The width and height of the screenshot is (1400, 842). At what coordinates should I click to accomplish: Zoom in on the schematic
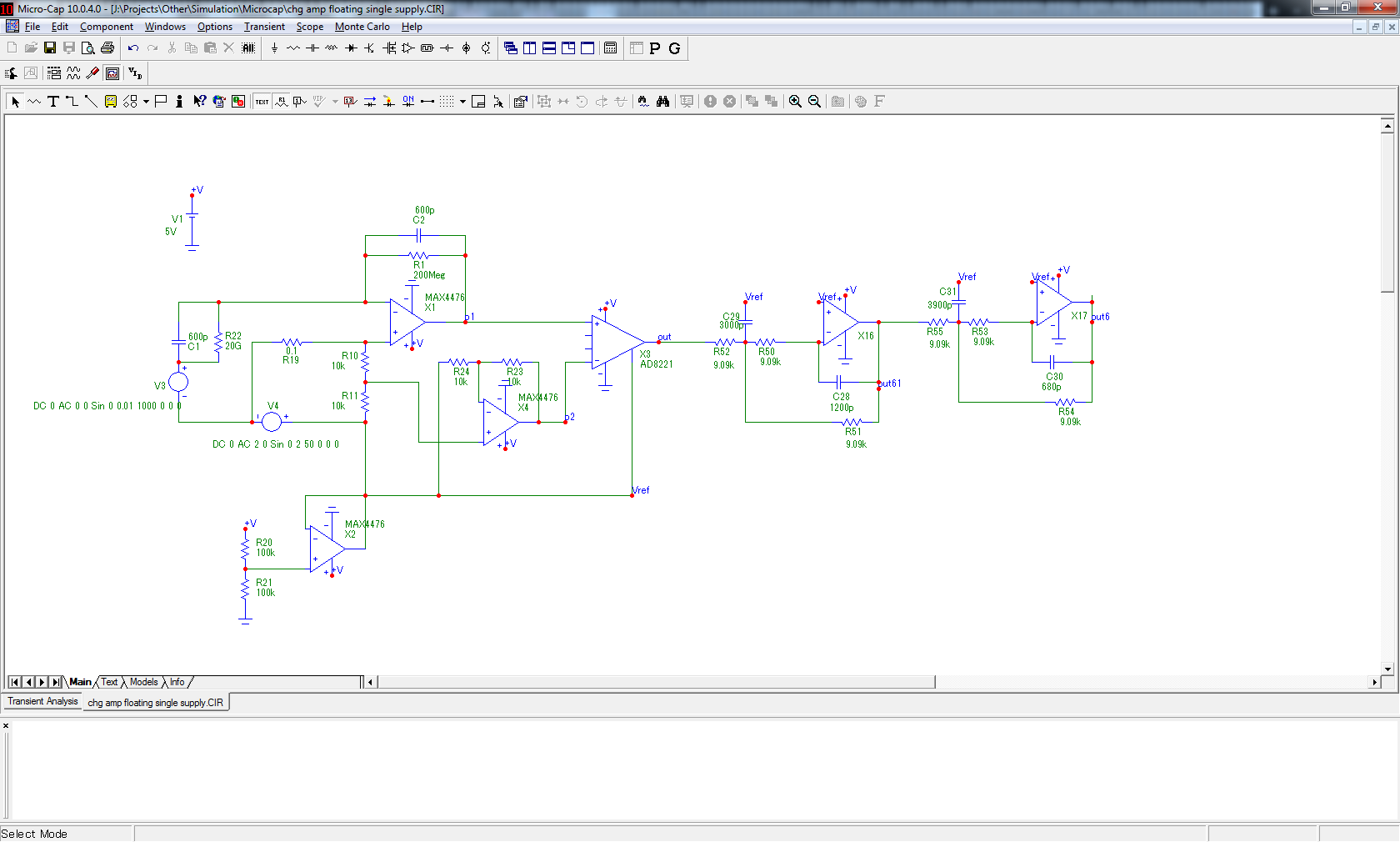tap(796, 102)
